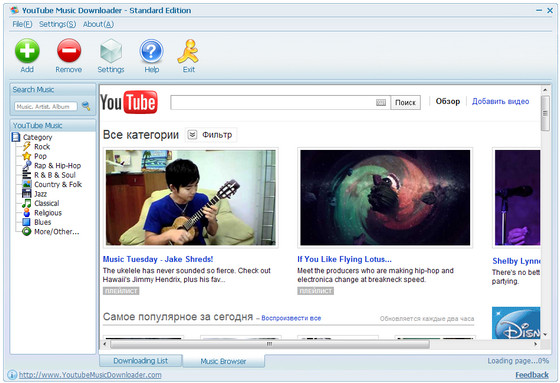Open the ukulele Jake Shreds video thumbnail

tap(191, 198)
